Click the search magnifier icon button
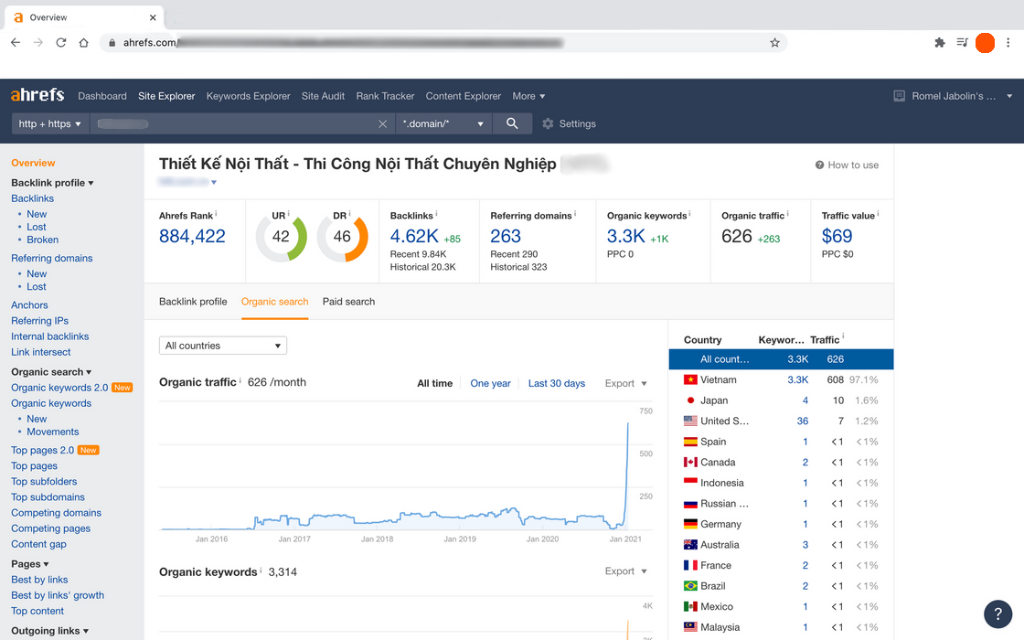Viewport: 1024px width, 640px height. click(x=512, y=124)
